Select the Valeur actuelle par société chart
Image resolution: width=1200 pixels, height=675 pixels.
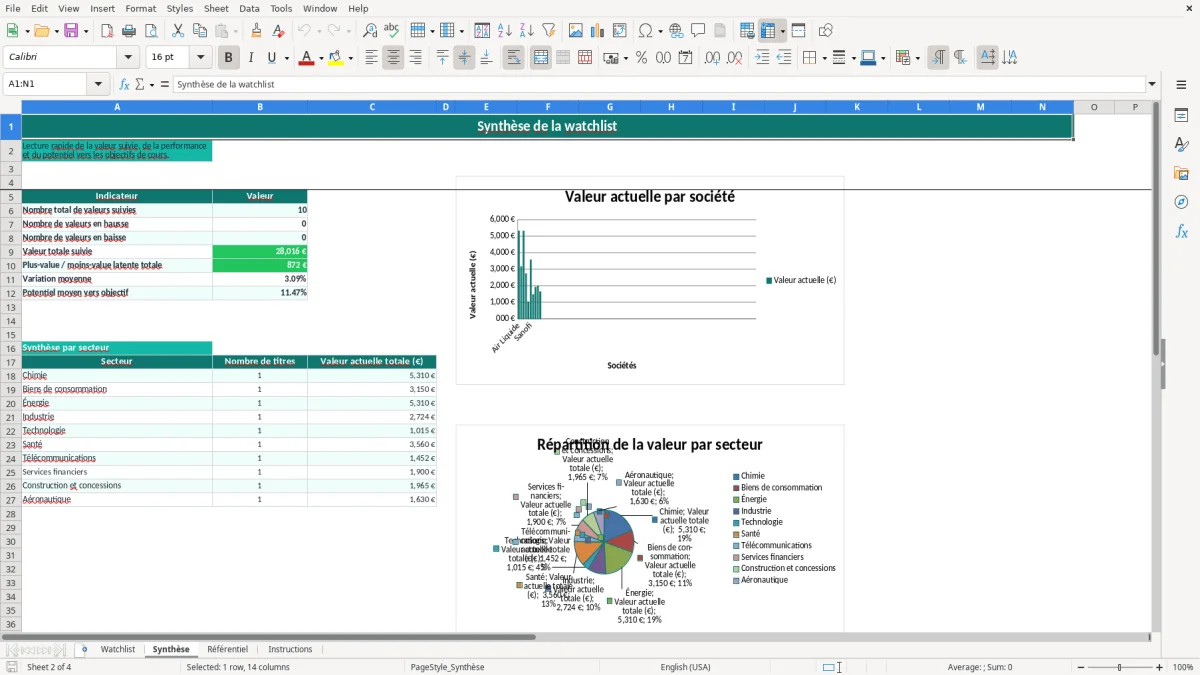click(x=650, y=280)
